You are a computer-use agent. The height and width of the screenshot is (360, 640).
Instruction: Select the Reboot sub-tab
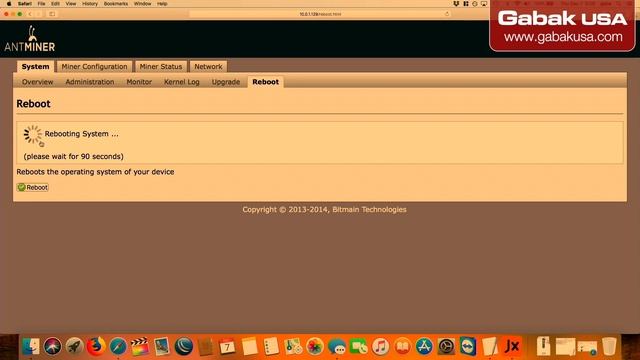pos(266,82)
